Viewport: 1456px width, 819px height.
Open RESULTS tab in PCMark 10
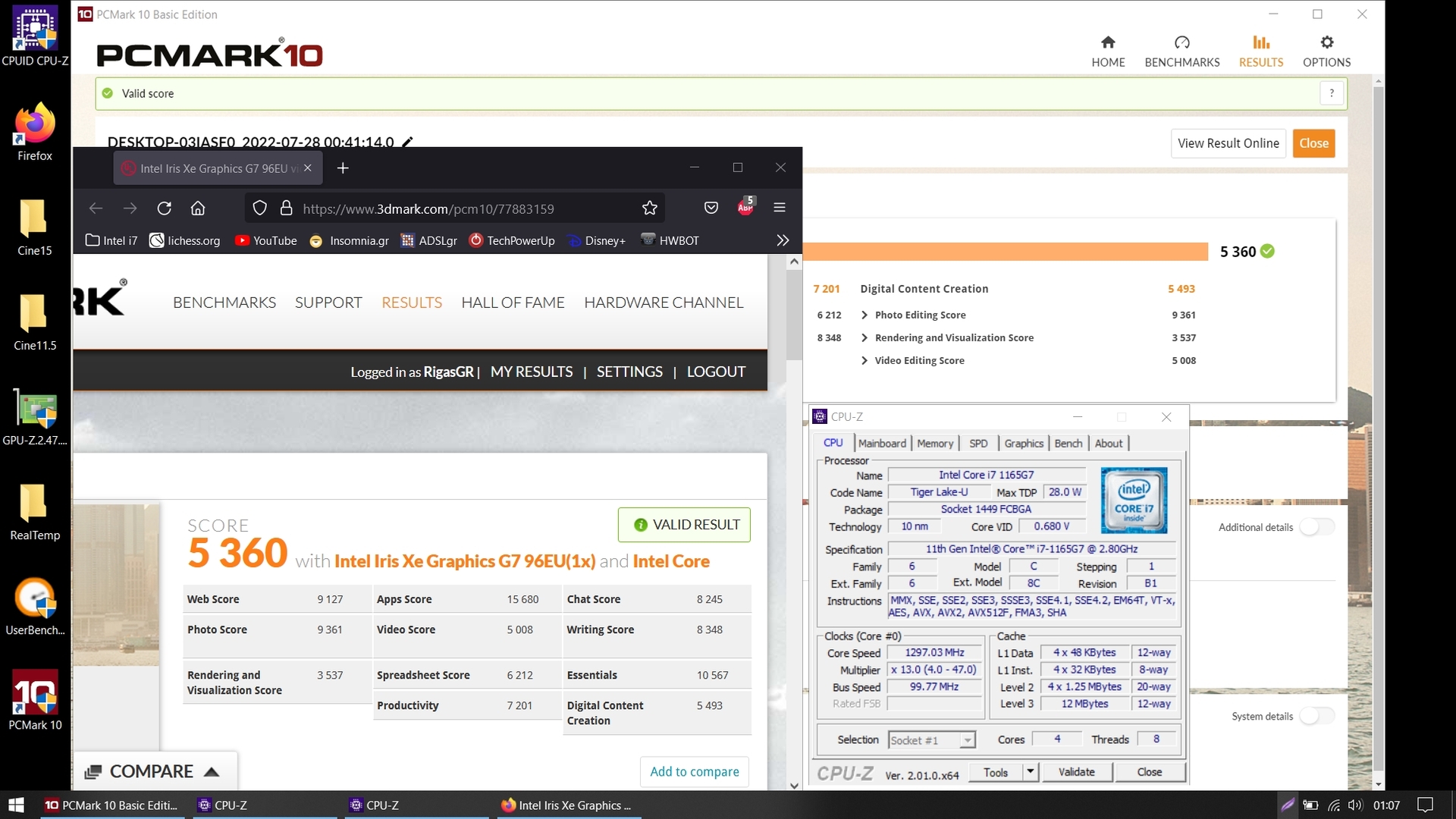coord(1261,51)
